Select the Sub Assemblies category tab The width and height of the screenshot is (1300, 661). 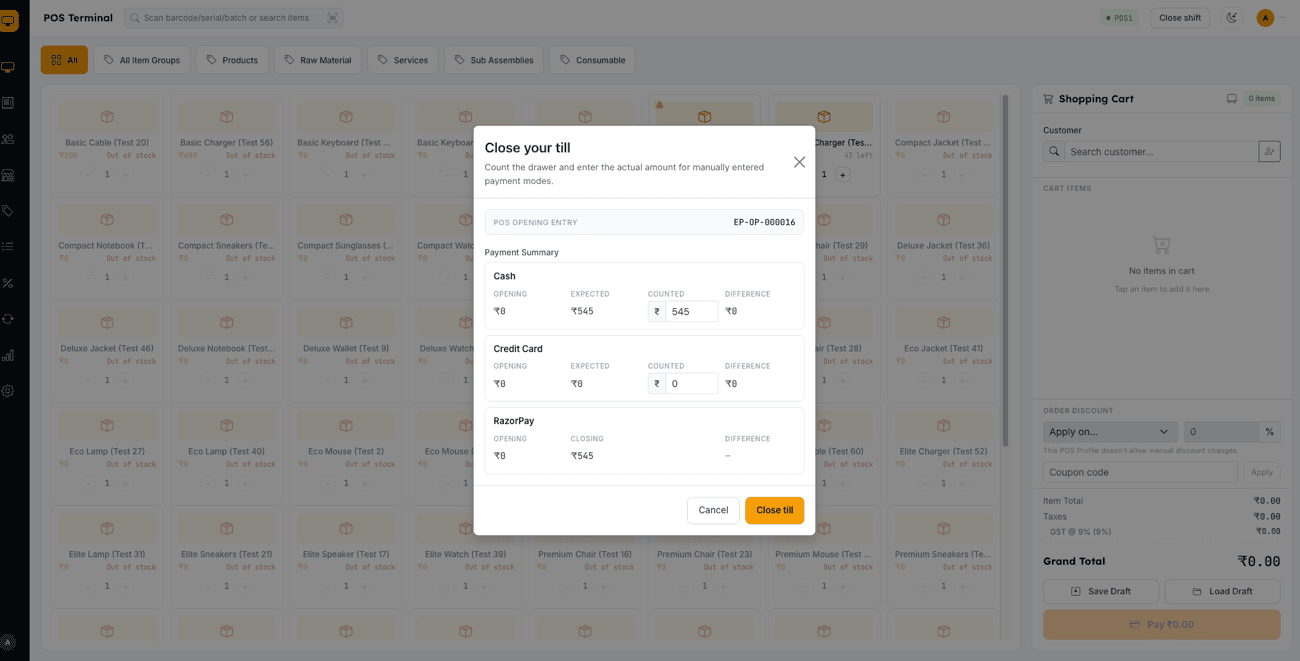(x=494, y=60)
